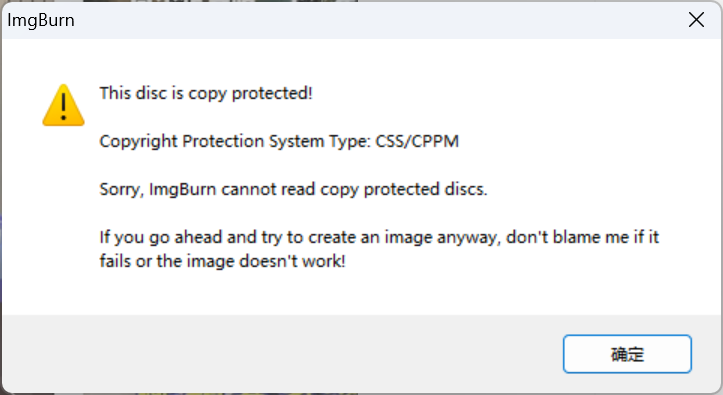The height and width of the screenshot is (395, 723).
Task: Close the ImgBurn warning dialog
Action: (x=696, y=20)
